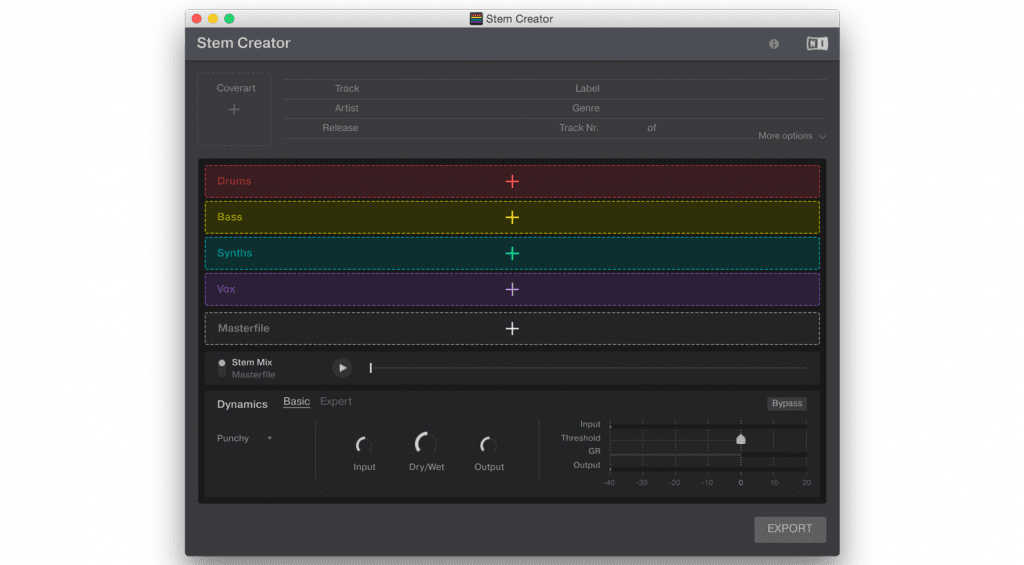This screenshot has width=1024, height=565.
Task: Click the yellow minimize window button
Action: click(213, 19)
